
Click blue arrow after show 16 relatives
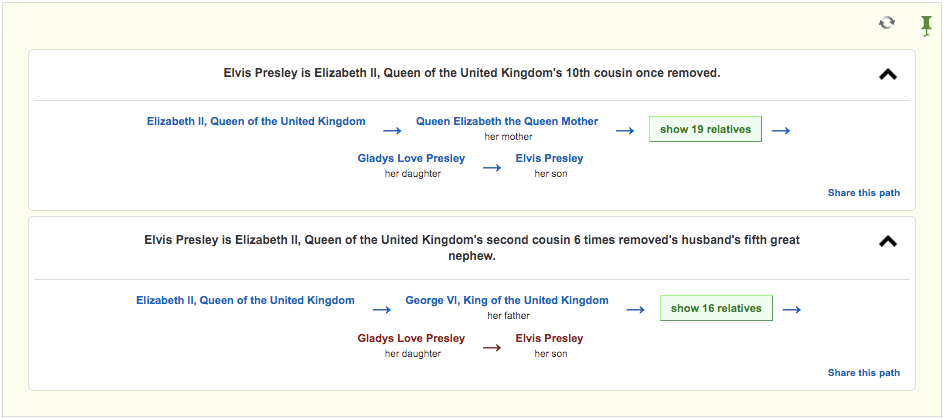click(x=791, y=310)
